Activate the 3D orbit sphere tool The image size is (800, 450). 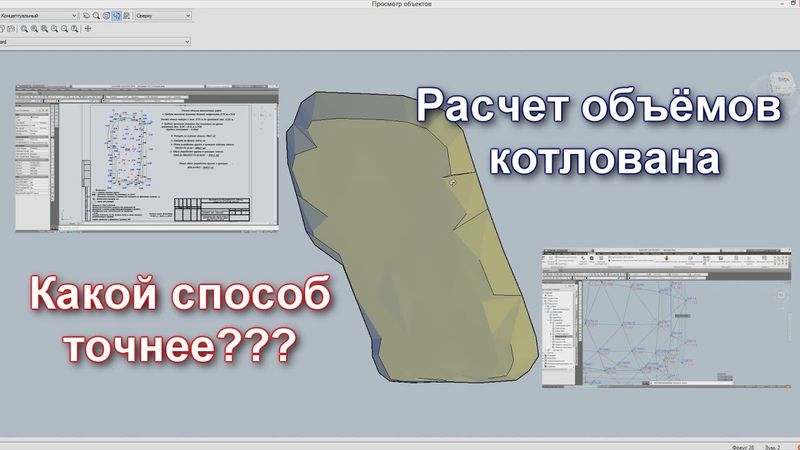tap(106, 16)
